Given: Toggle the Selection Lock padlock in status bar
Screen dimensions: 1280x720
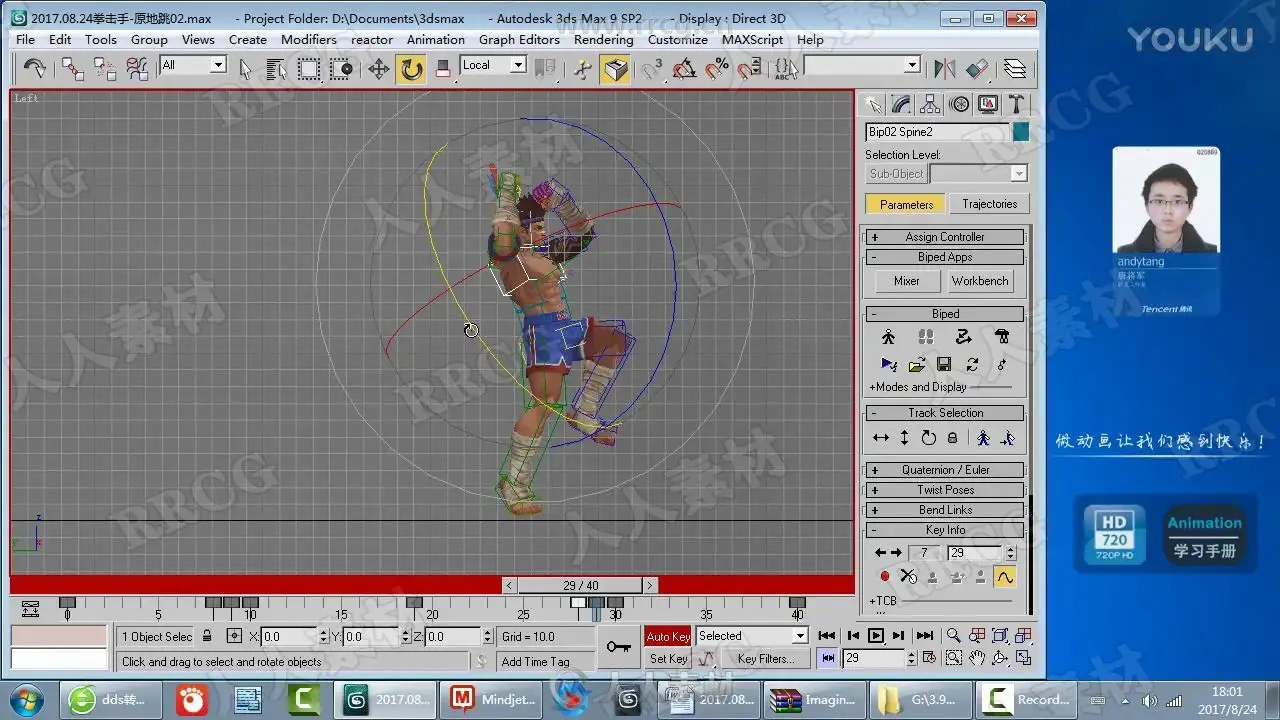Looking at the screenshot, I should [x=207, y=636].
